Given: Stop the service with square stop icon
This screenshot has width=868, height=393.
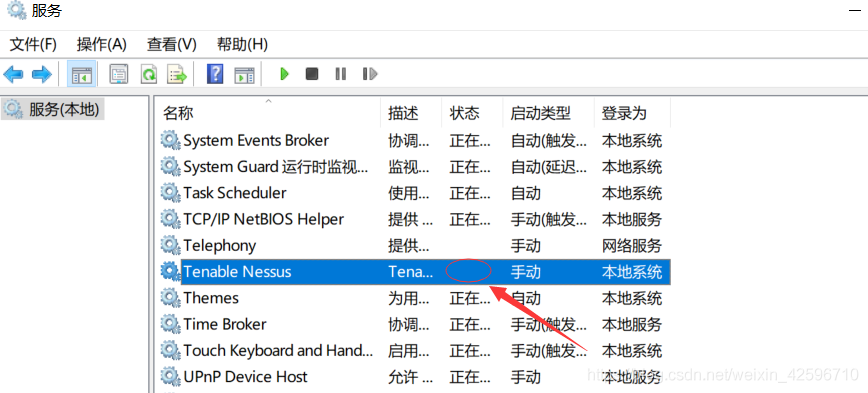Looking at the screenshot, I should [x=312, y=74].
